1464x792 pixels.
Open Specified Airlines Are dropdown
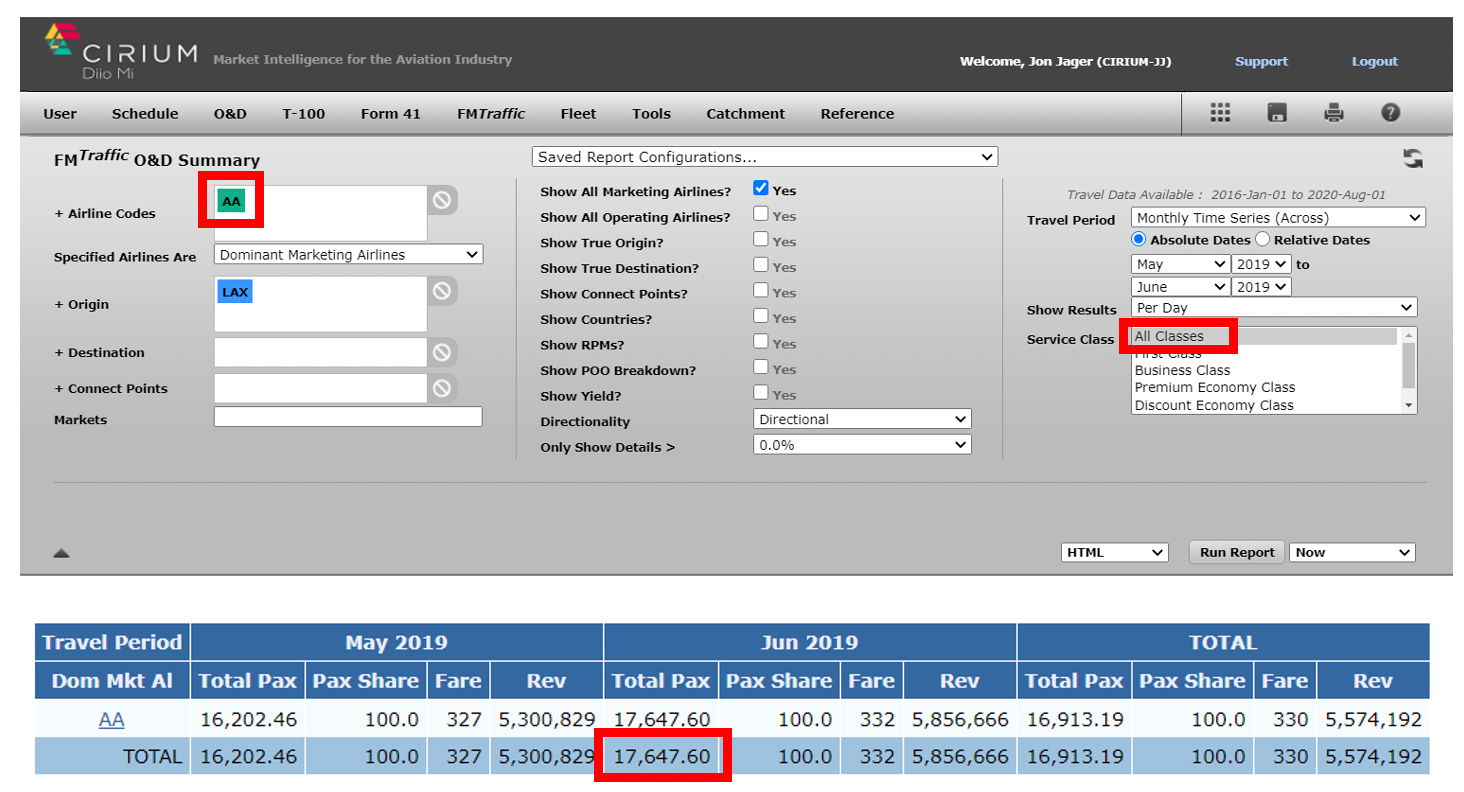348,255
